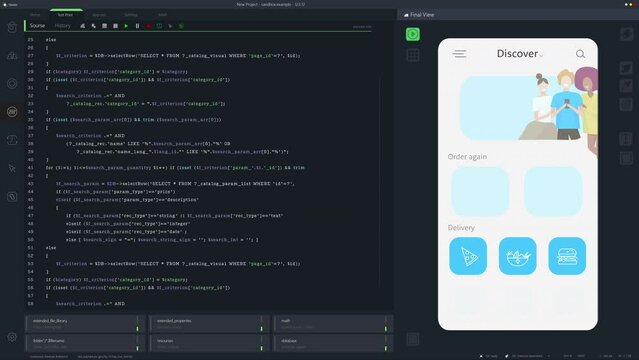This screenshot has width=639, height=360.
Task: Pause execution with the pause icon in the Source toolbar
Action: tap(137, 26)
